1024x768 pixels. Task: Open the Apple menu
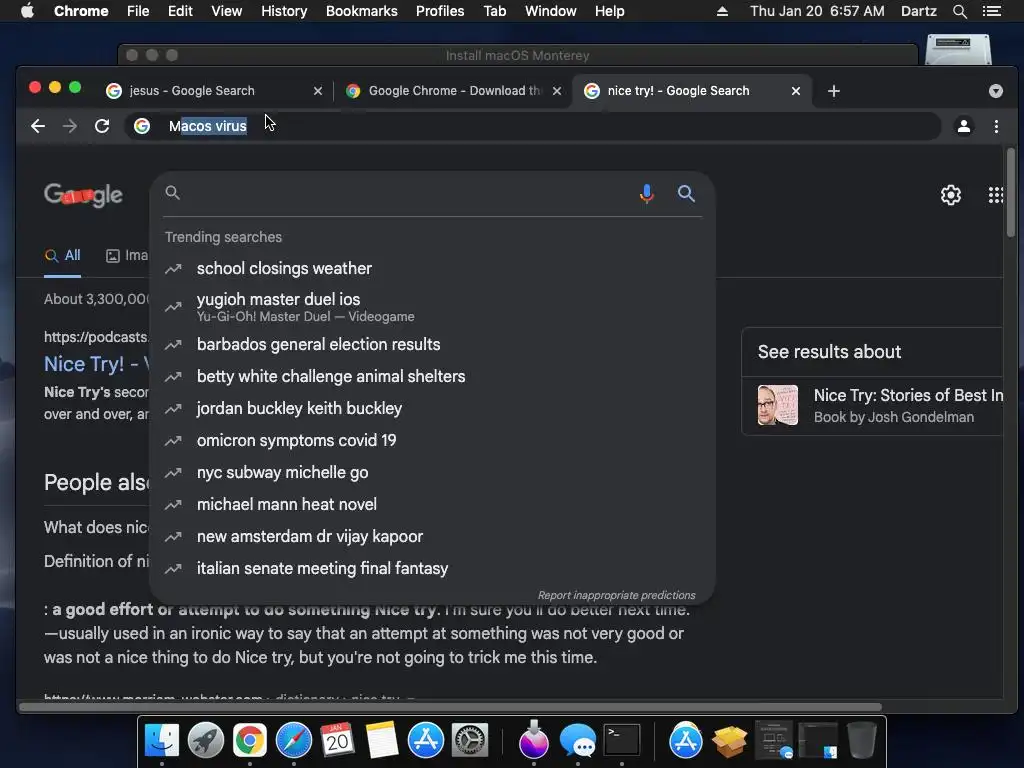click(27, 11)
